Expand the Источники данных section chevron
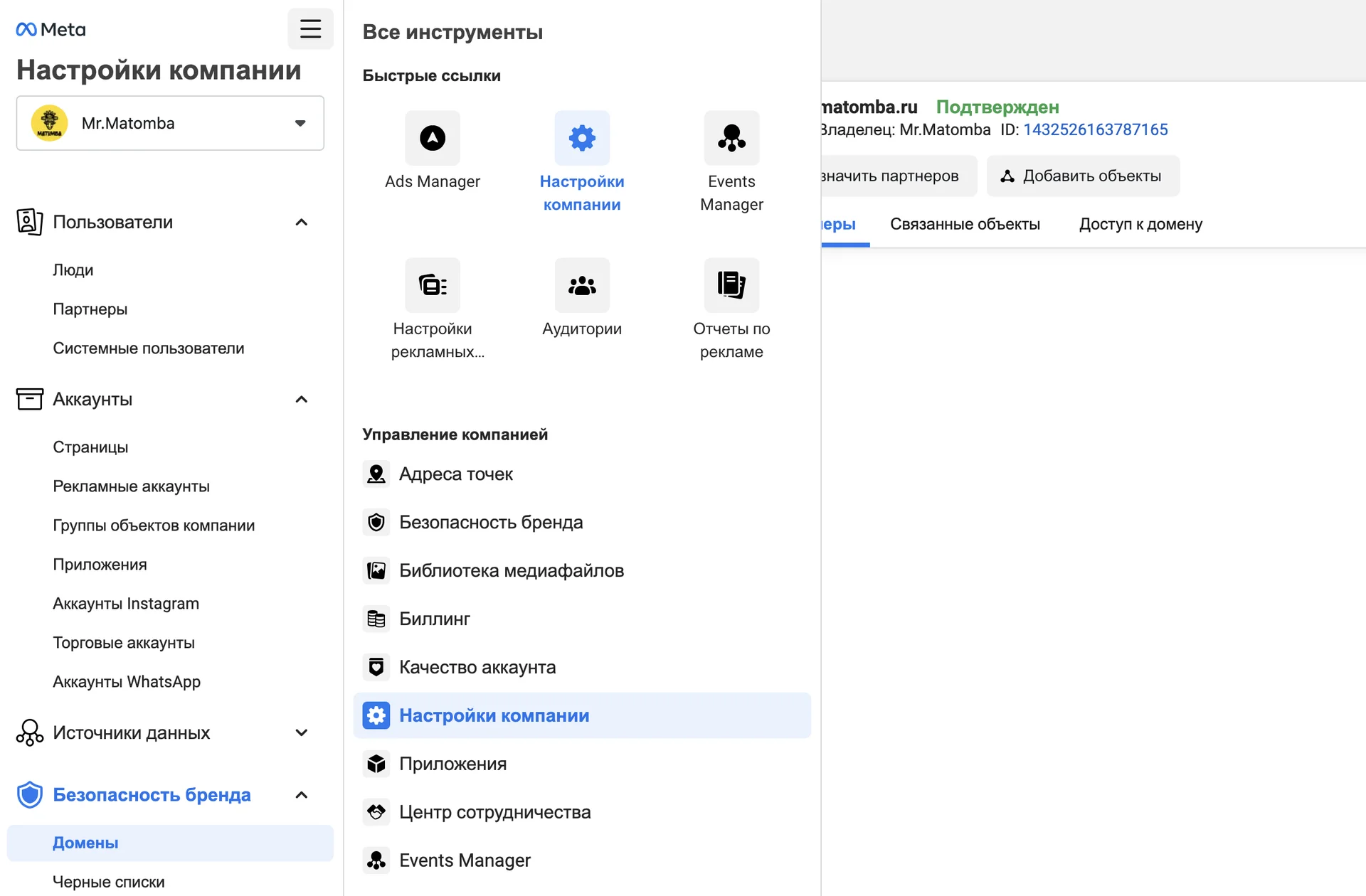 [301, 732]
